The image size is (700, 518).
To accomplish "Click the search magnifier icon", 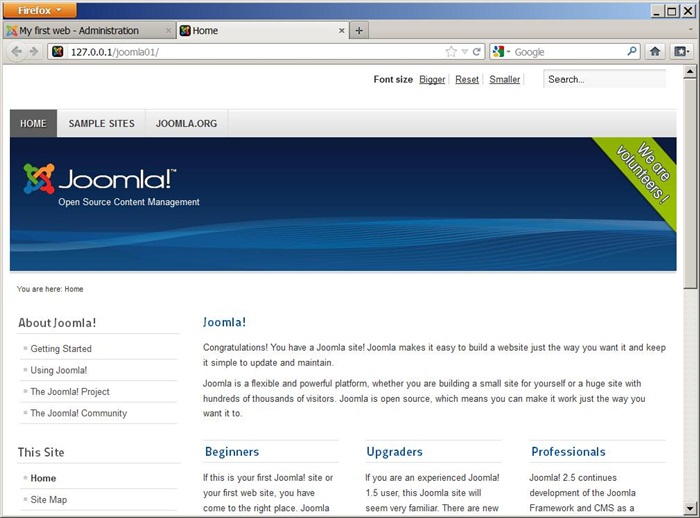I will [x=632, y=51].
